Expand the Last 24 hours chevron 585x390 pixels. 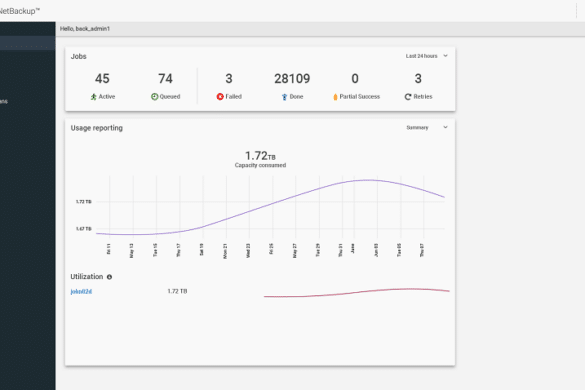[445, 56]
